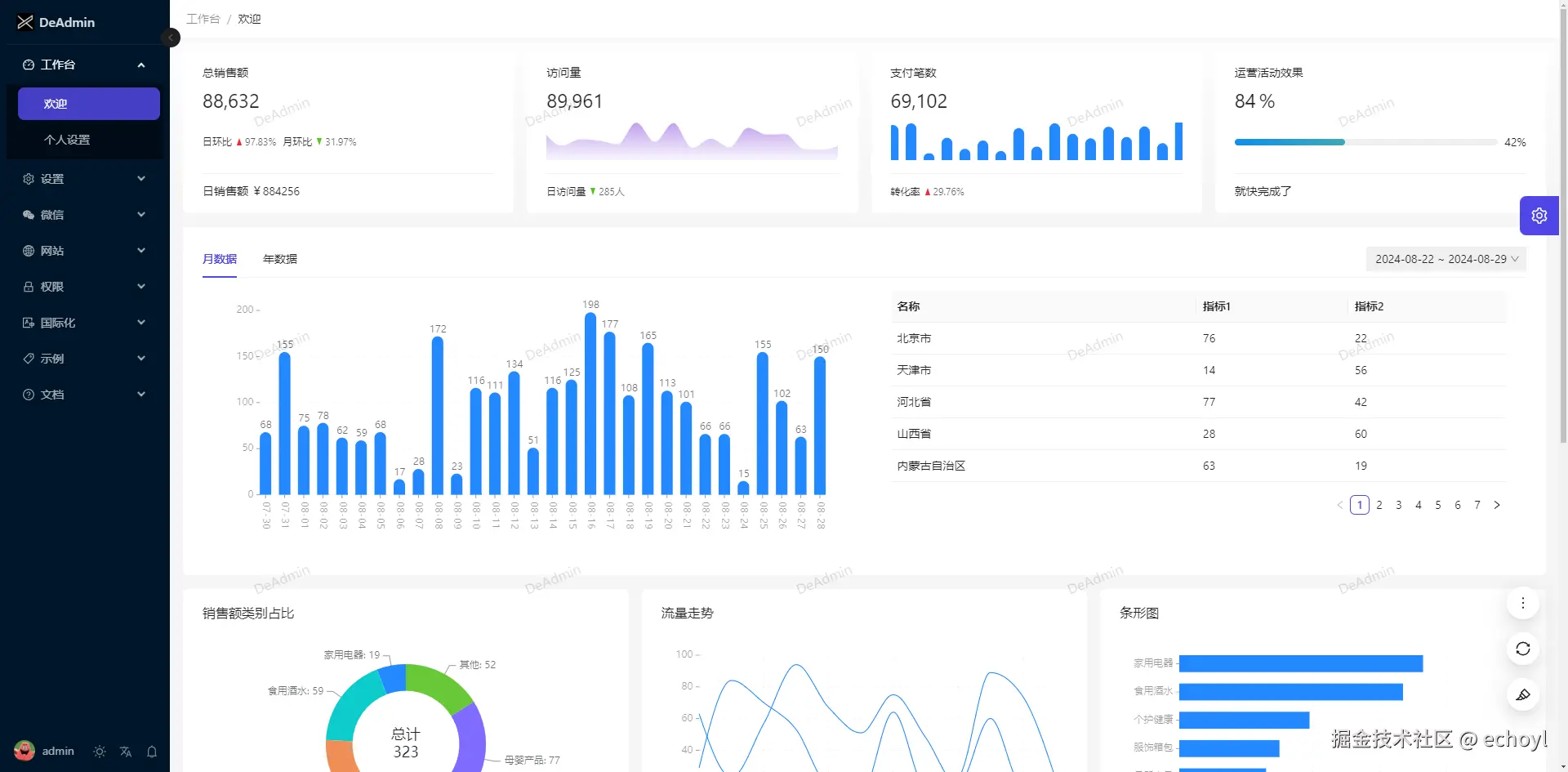Click the 国际化 icon in sidebar
This screenshot has width=1568, height=772.
click(29, 323)
